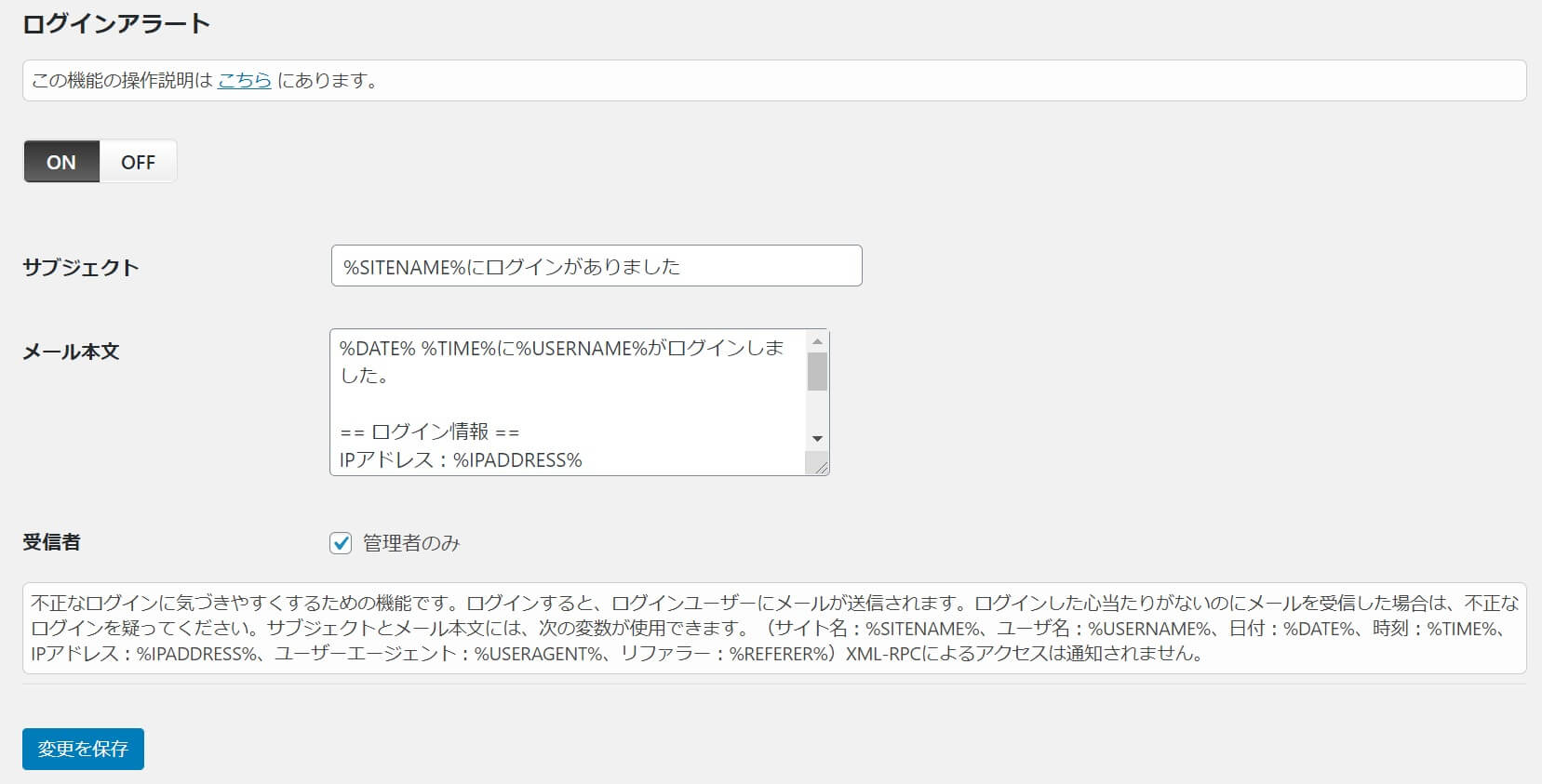
Task: Grab the mail body scrollbar thumb
Action: click(x=817, y=371)
